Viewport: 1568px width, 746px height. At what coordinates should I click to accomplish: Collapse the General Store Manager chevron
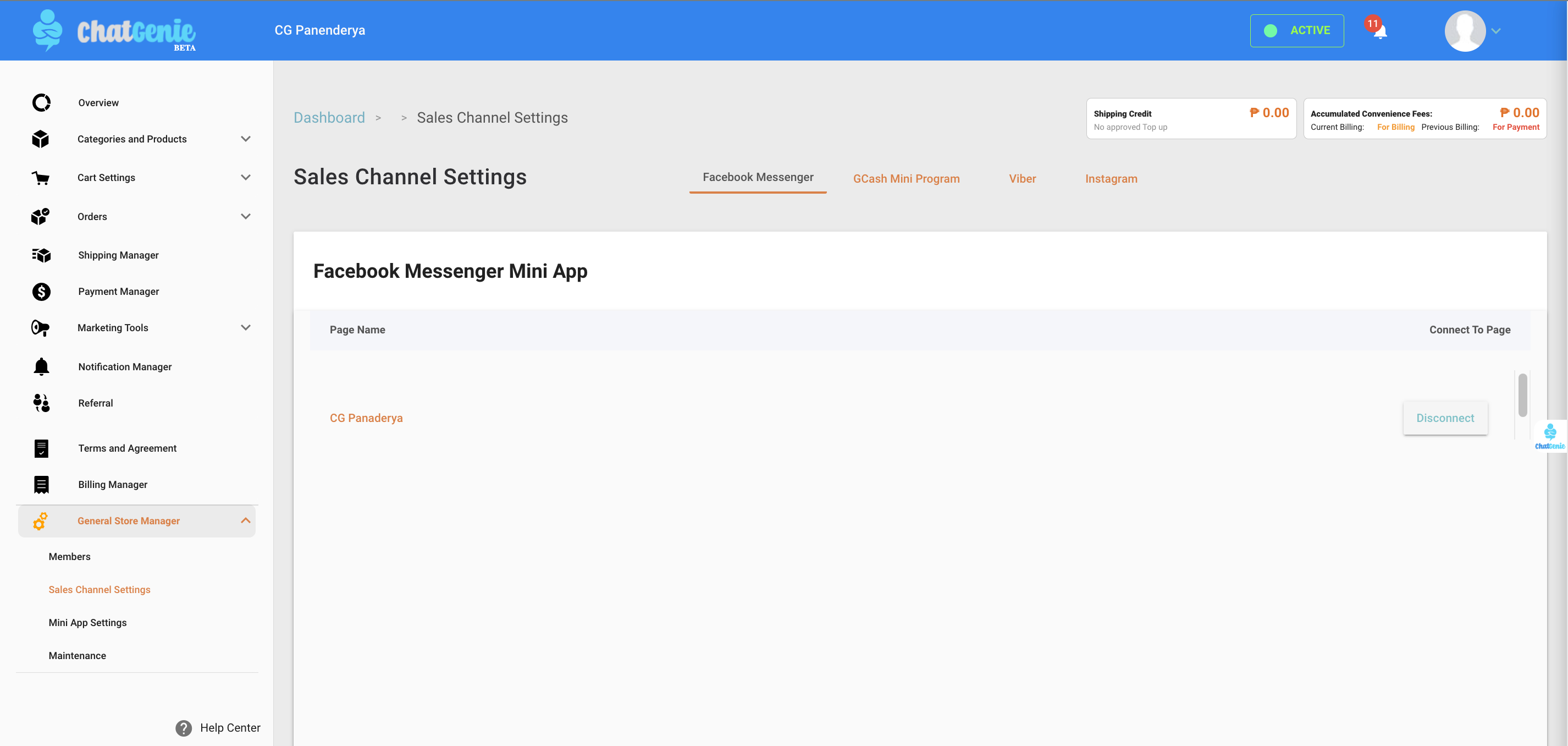click(x=246, y=520)
